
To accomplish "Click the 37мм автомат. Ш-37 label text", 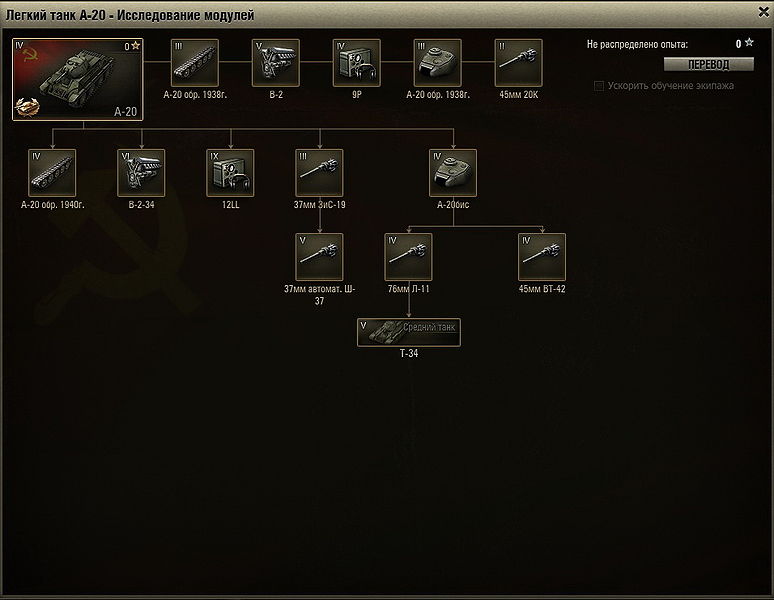I will coord(319,295).
